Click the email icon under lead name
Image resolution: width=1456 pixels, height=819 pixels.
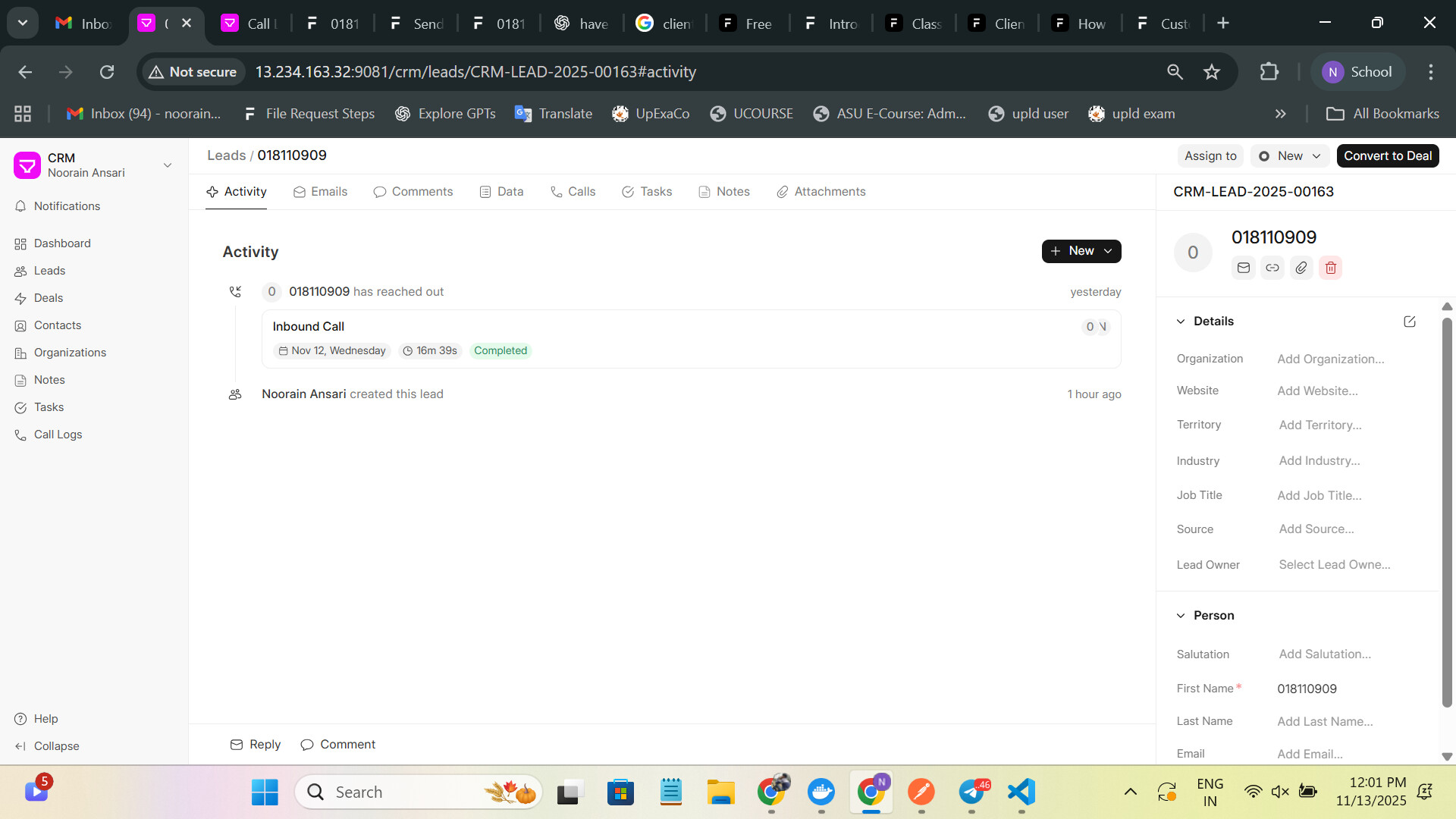click(x=1243, y=268)
